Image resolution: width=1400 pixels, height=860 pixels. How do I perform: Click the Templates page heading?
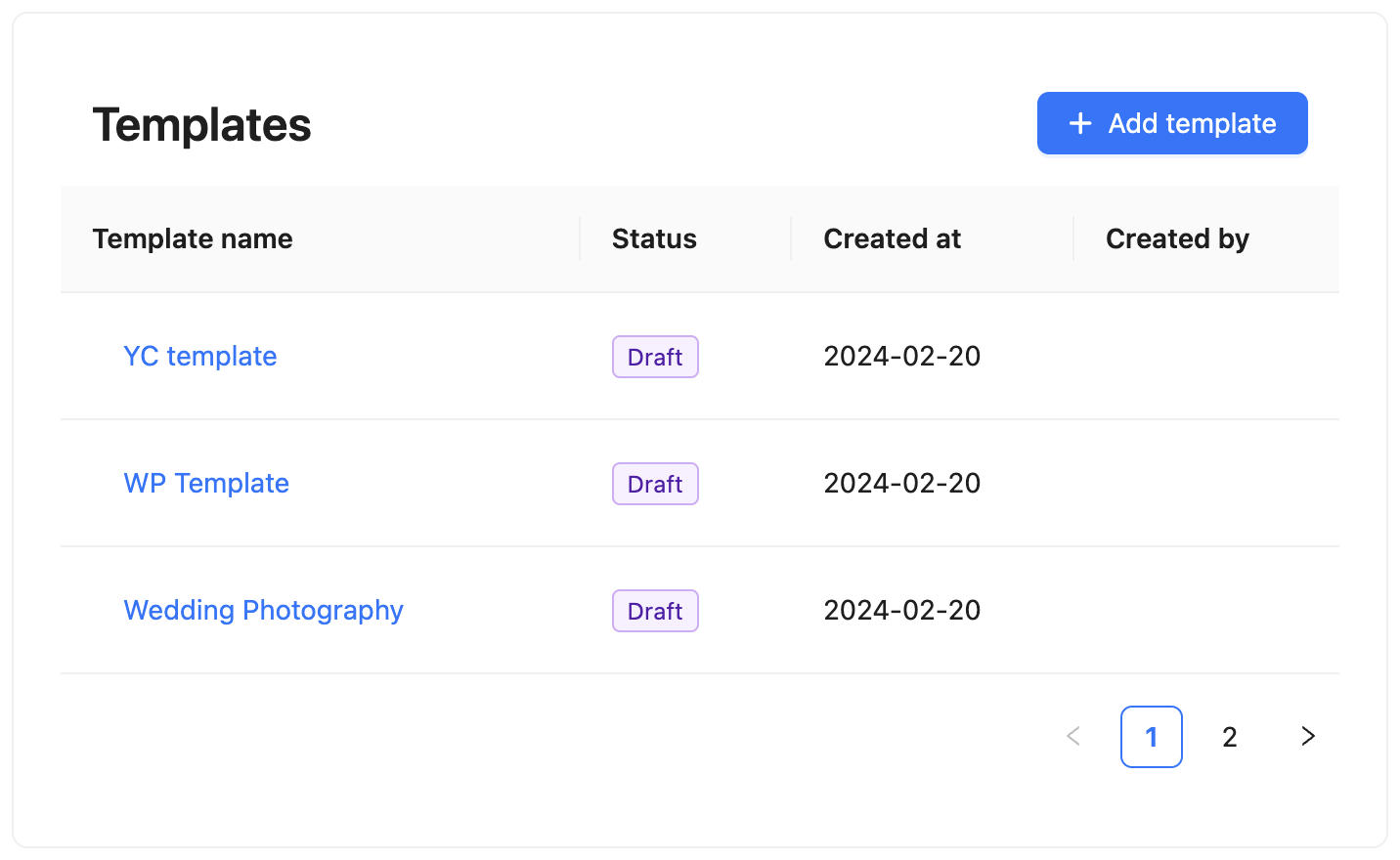coord(201,125)
